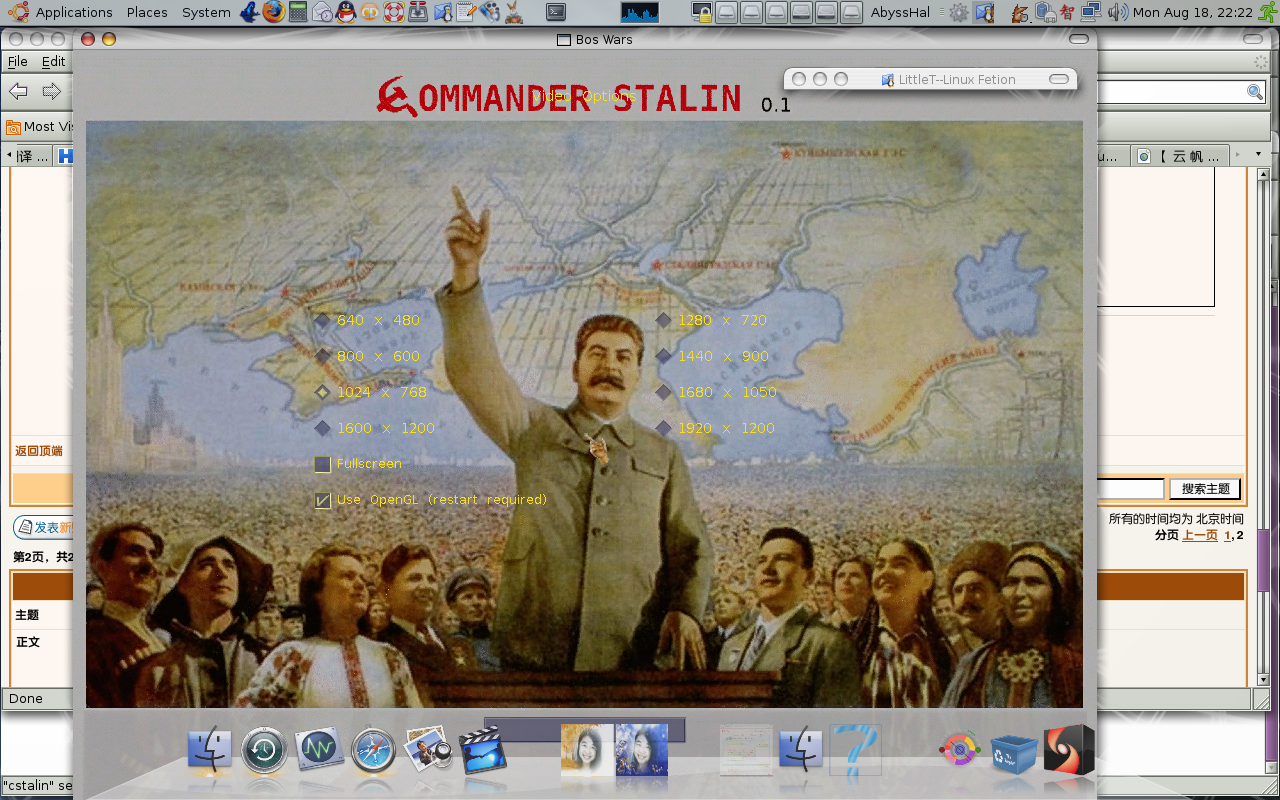Select the 1920 x 1200 resolution option
The height and width of the screenshot is (800, 1280).
tap(716, 428)
